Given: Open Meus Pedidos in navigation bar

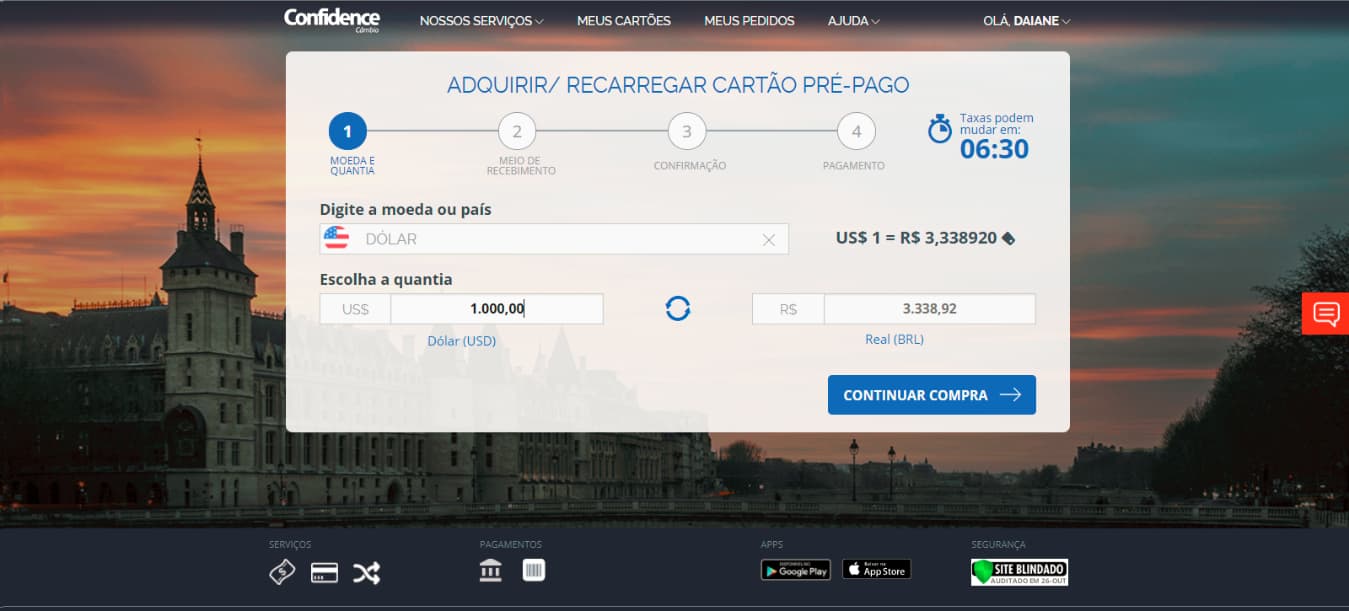Looking at the screenshot, I should tap(749, 21).
